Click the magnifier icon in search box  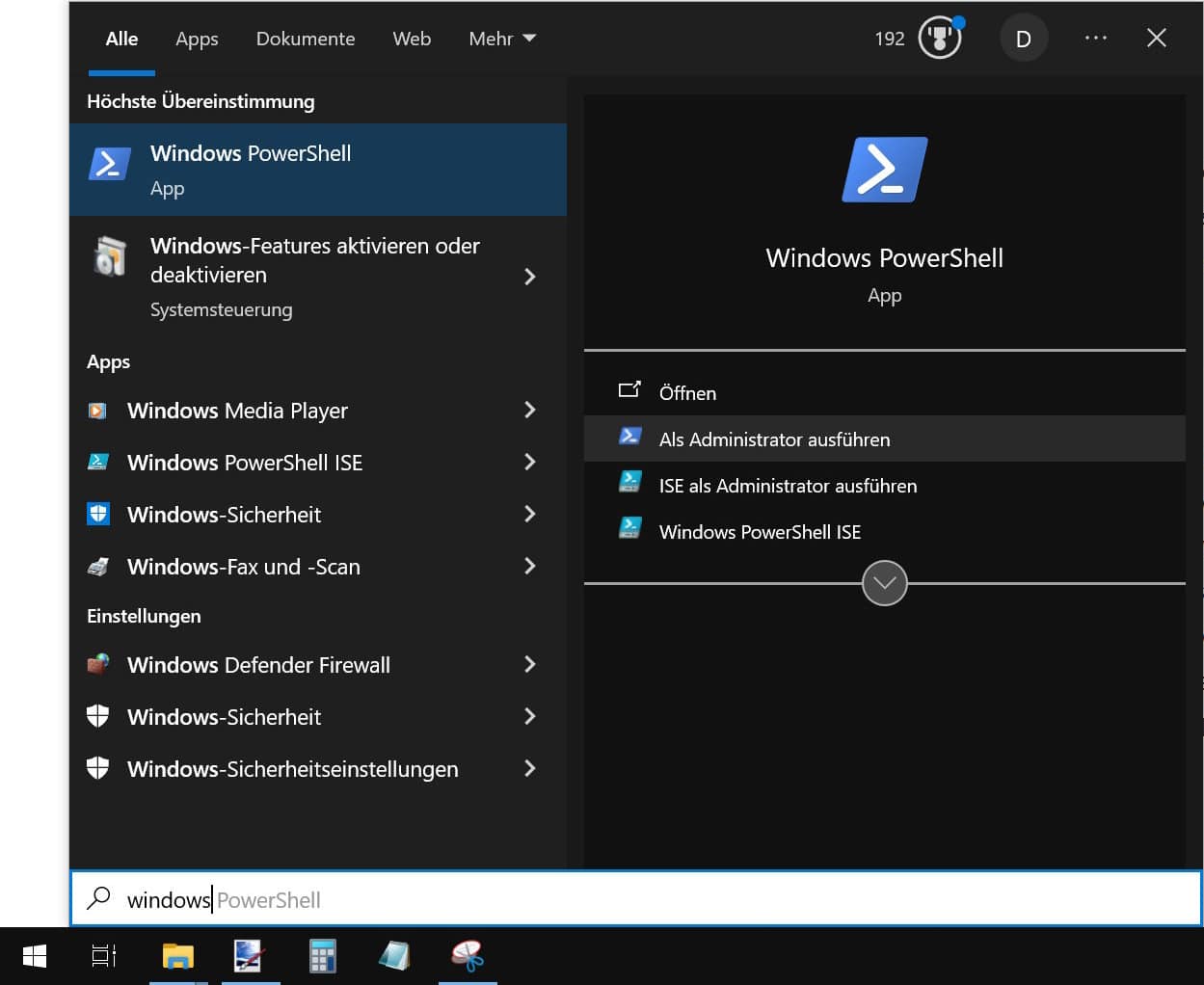pos(98,898)
